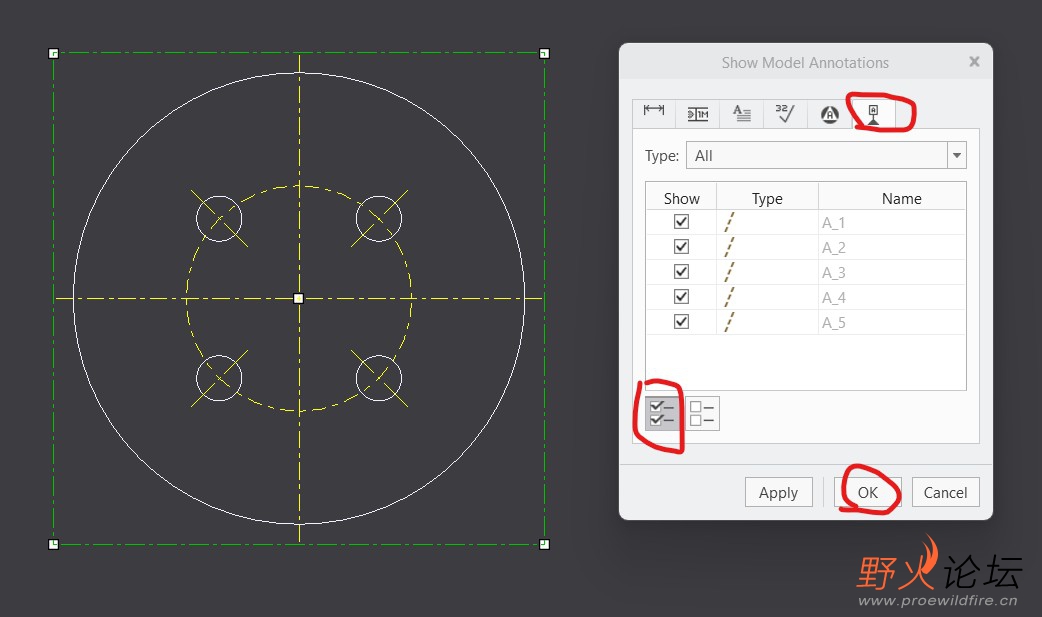Confirm with the OK button
The height and width of the screenshot is (617, 1042).
[867, 492]
